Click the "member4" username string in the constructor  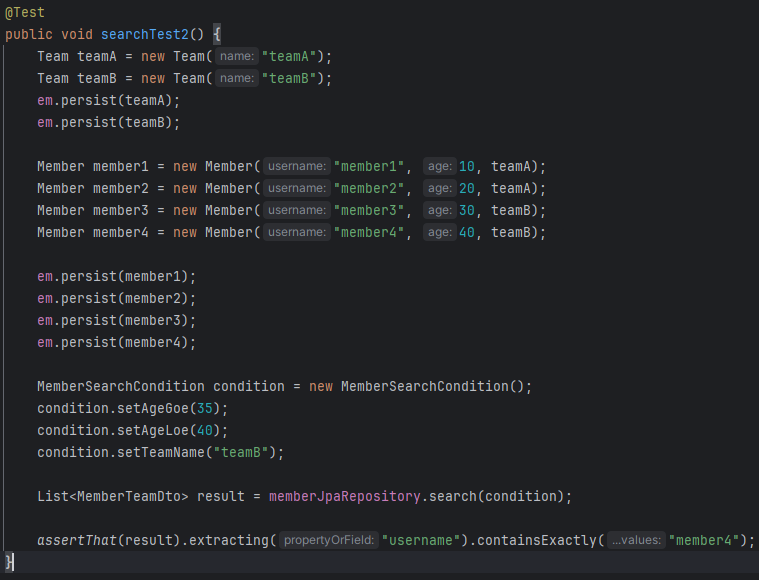point(369,232)
